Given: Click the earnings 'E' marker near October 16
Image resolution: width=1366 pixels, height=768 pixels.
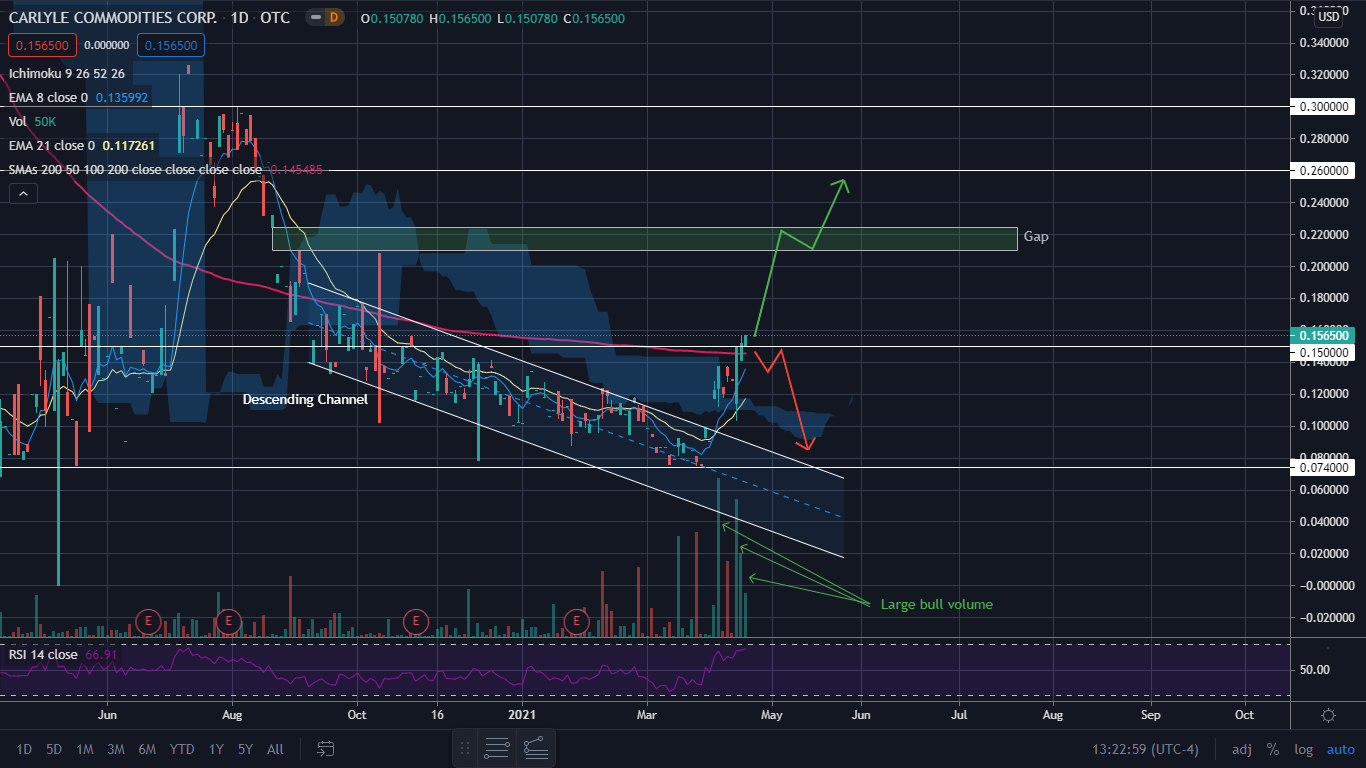Looking at the screenshot, I should tap(415, 621).
